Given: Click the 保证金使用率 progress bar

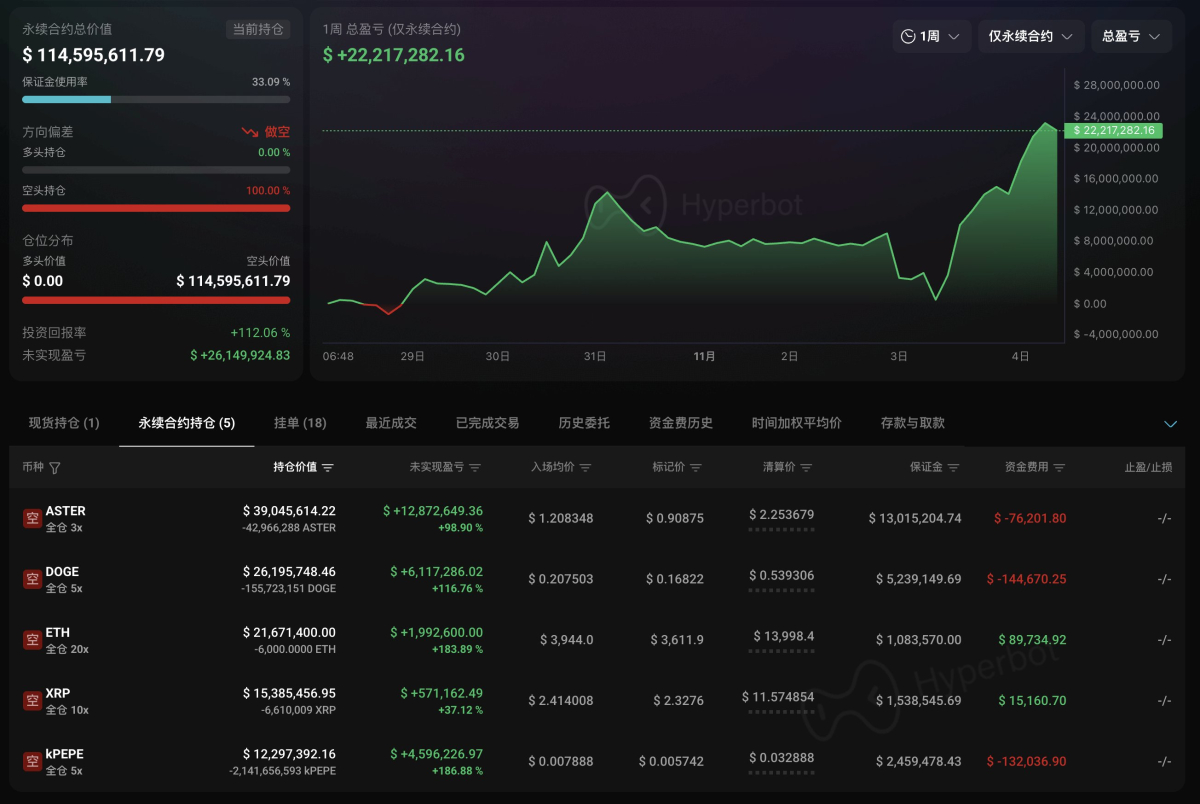Looking at the screenshot, I should click(156, 100).
